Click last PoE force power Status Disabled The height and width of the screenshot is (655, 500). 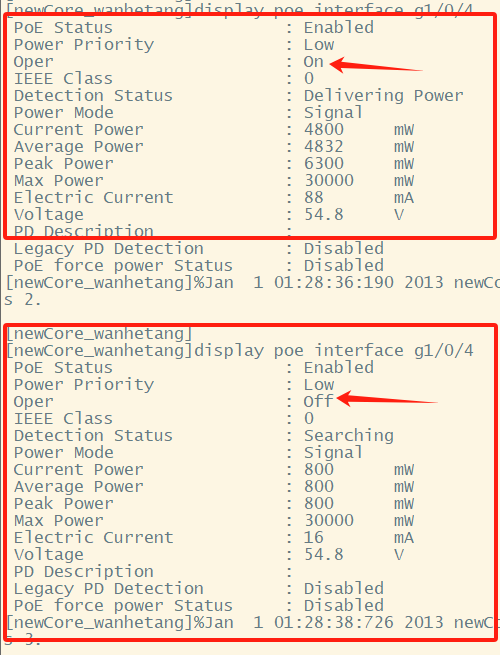click(x=343, y=606)
